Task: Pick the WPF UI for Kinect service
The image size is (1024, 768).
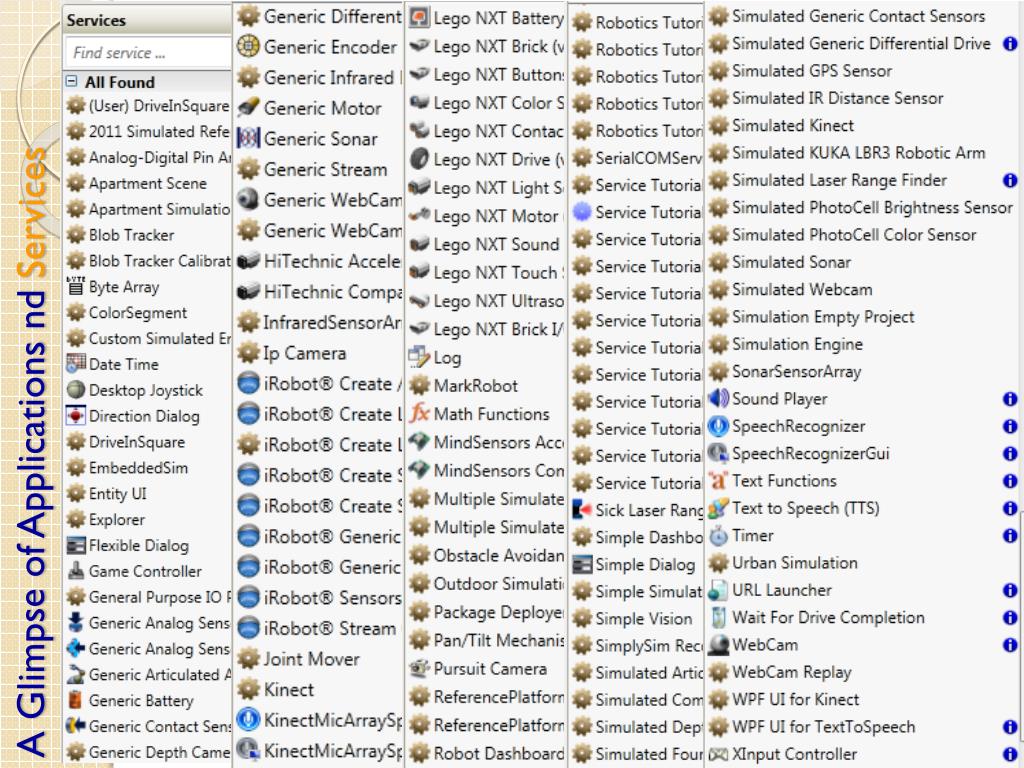Action: point(795,699)
